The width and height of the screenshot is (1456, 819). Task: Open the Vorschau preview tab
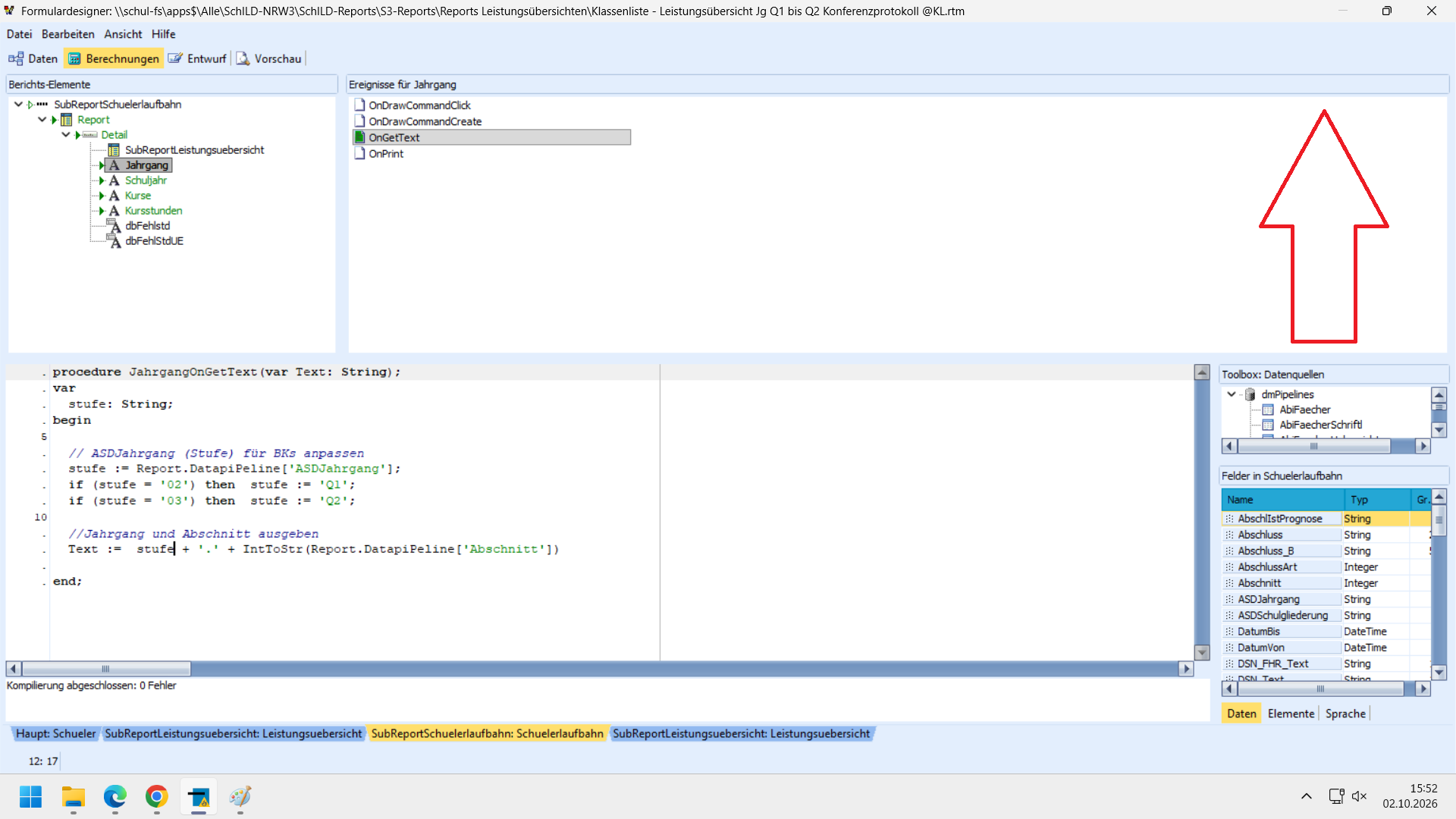tap(269, 58)
